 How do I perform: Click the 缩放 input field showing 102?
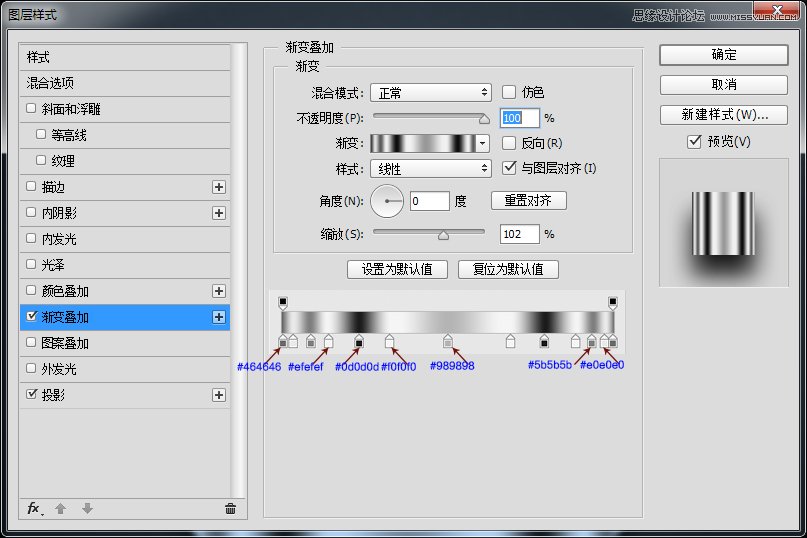coord(520,234)
